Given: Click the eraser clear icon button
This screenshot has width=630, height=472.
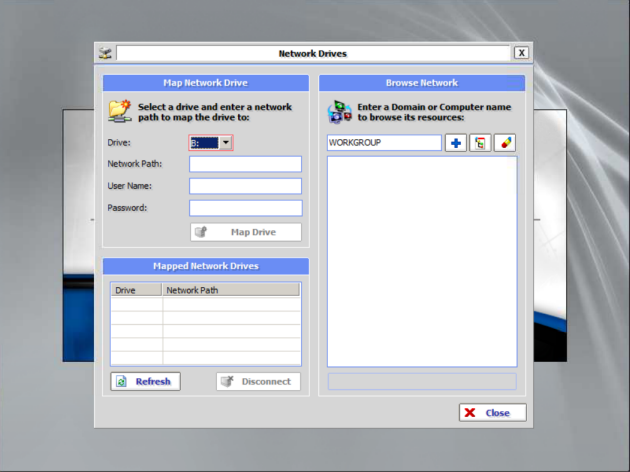Looking at the screenshot, I should pos(505,143).
